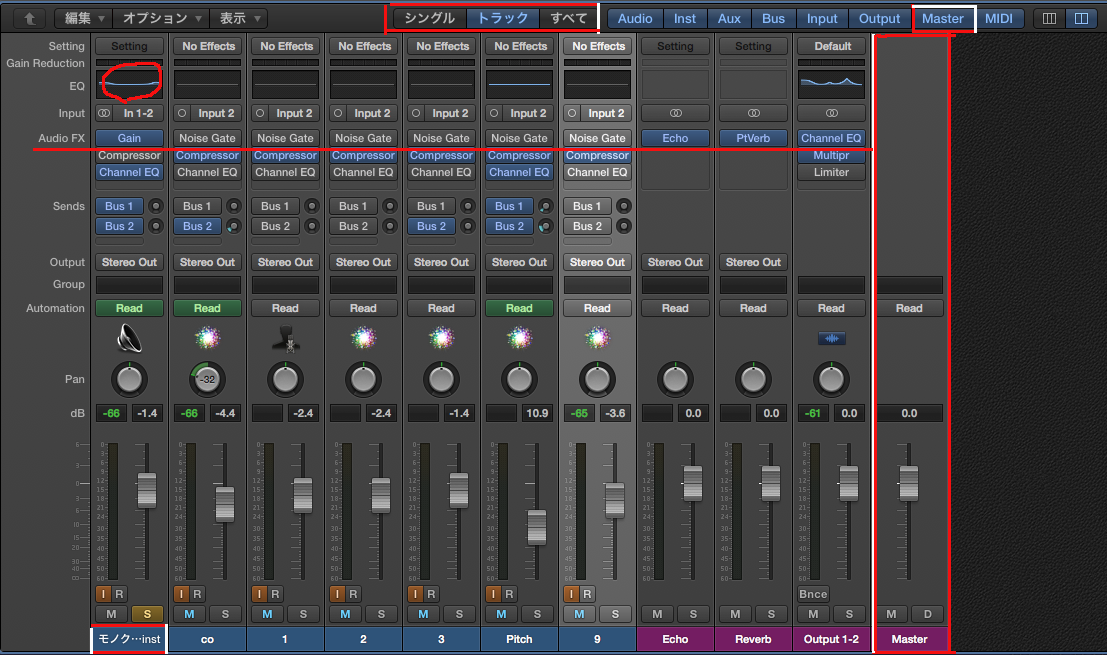Select the すべて mixer view
The width and height of the screenshot is (1107, 655).
click(568, 18)
